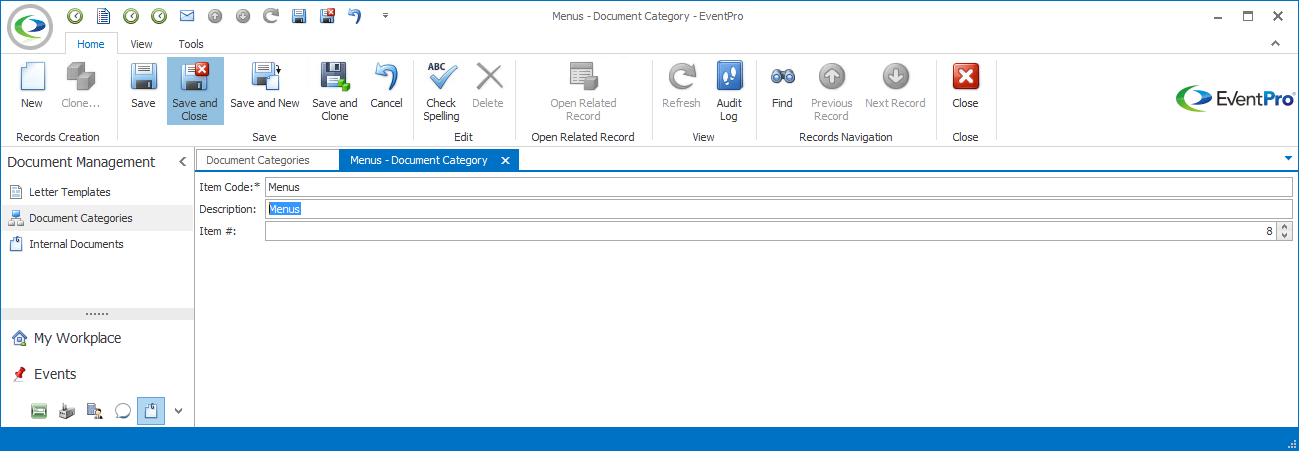Screen dimensions: 1299x451
Task: Click the speech bubble navigation icon
Action: 123,410
